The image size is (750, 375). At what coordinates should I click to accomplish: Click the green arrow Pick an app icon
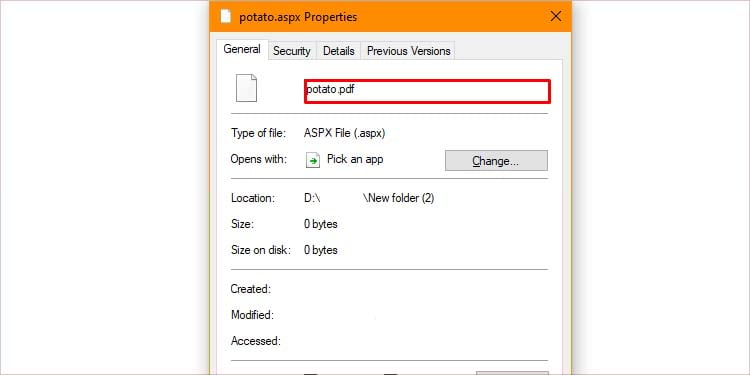click(x=312, y=160)
